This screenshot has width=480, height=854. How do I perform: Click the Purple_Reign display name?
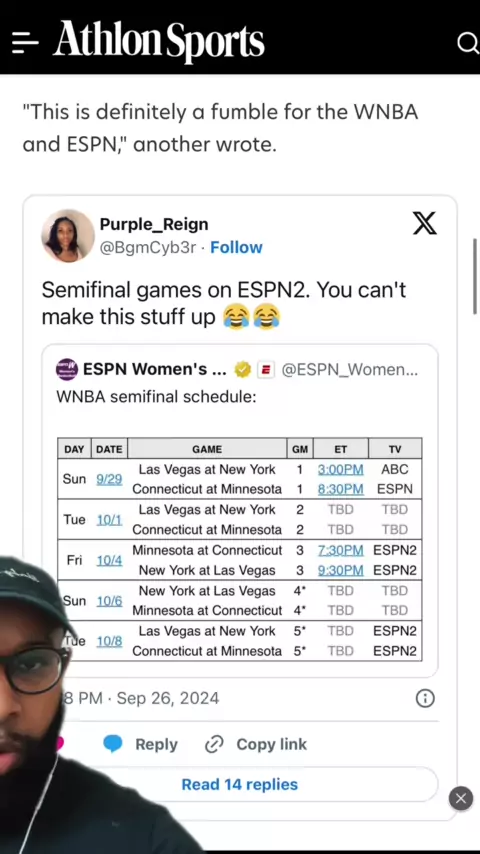tap(154, 224)
